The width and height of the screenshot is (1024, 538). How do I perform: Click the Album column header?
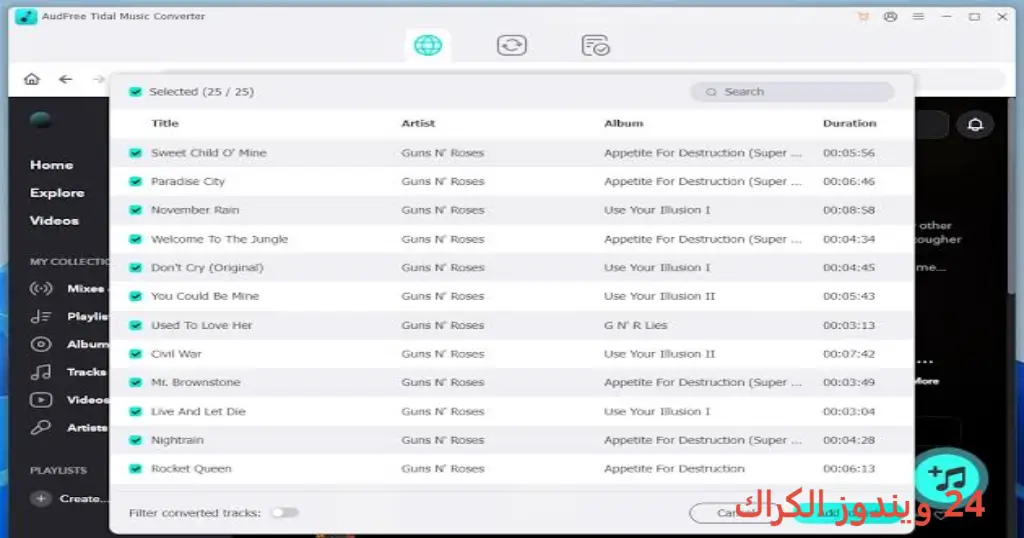point(624,123)
